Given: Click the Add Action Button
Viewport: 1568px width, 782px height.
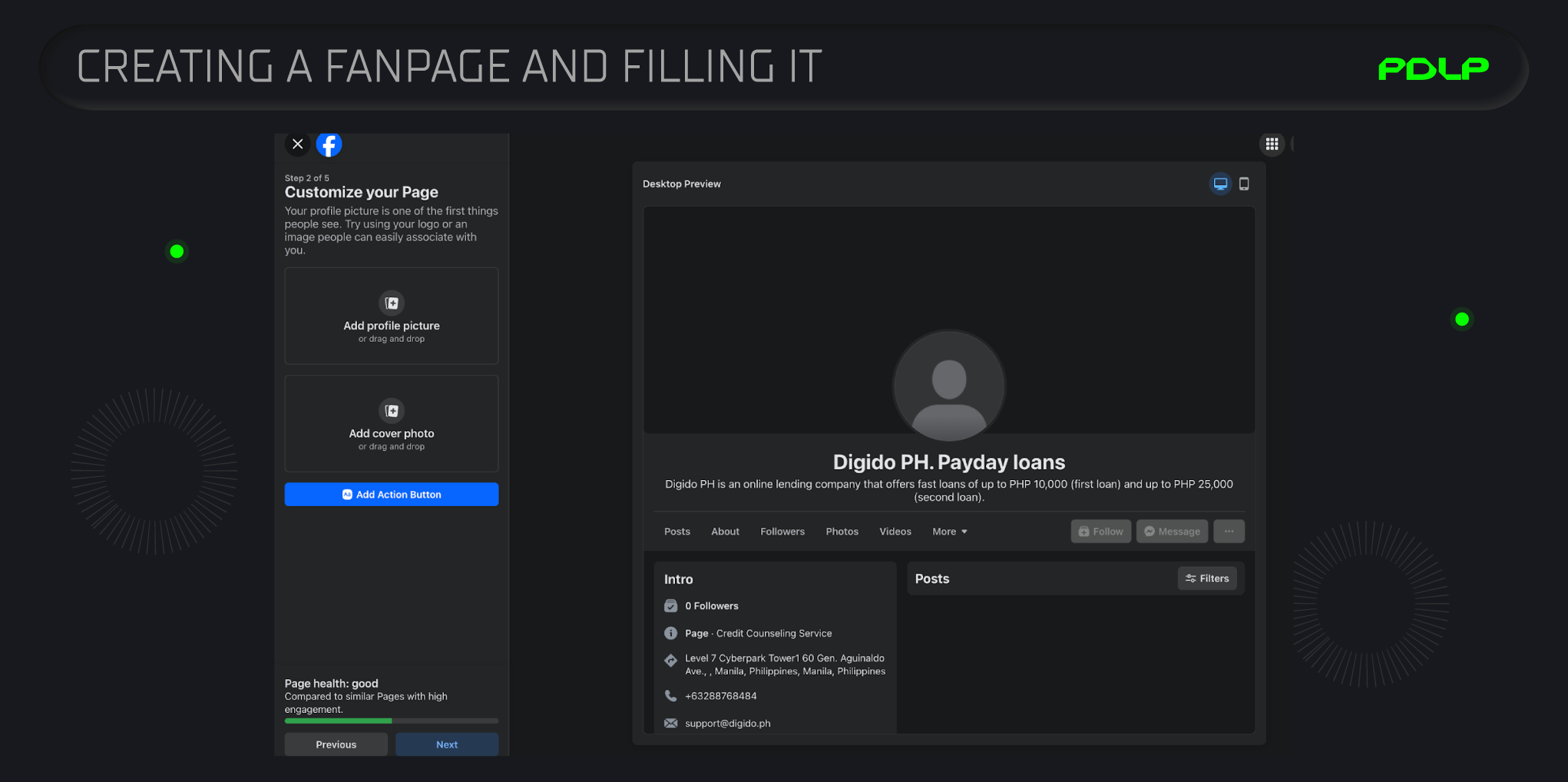Looking at the screenshot, I should coord(392,495).
